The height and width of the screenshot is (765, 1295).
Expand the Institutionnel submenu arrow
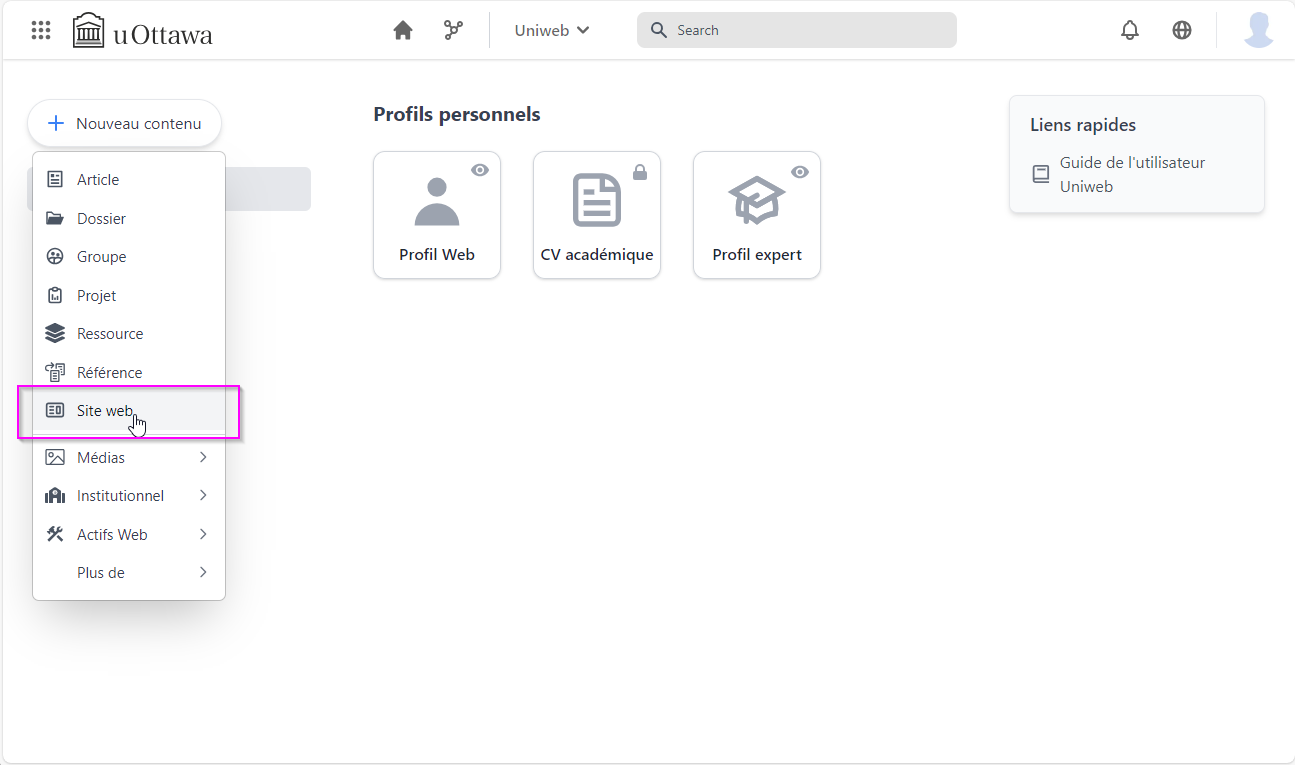point(203,496)
